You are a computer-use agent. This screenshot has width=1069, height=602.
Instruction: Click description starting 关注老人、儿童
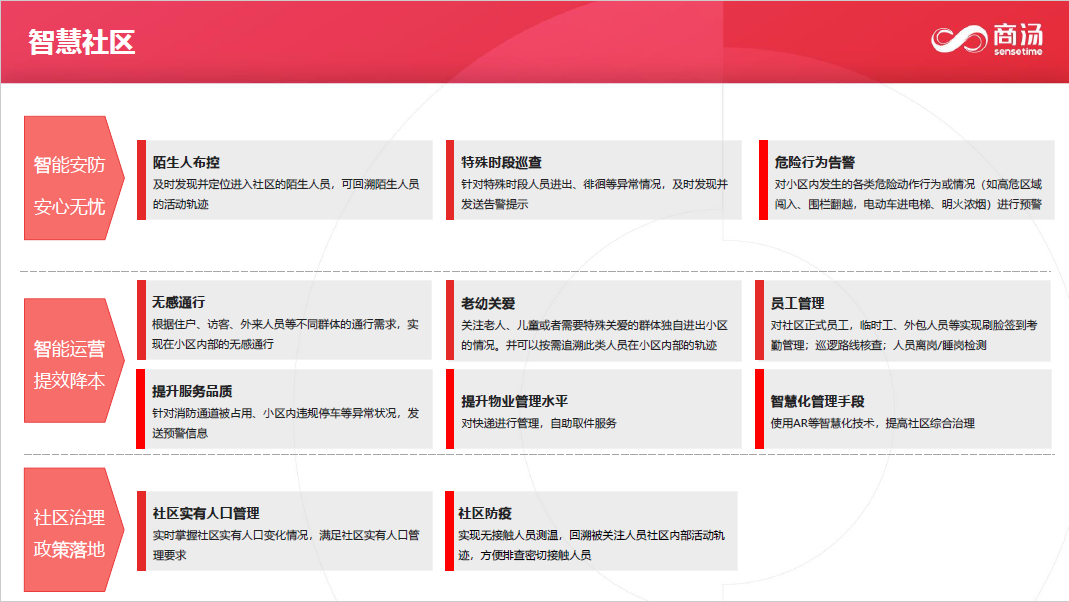[594, 335]
